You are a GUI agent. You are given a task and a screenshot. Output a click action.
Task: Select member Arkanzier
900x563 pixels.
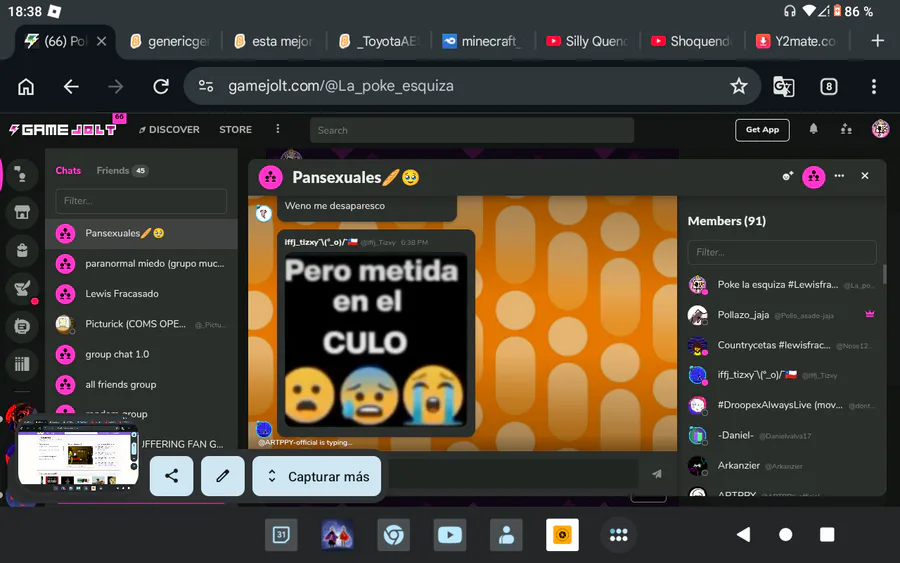point(782,465)
